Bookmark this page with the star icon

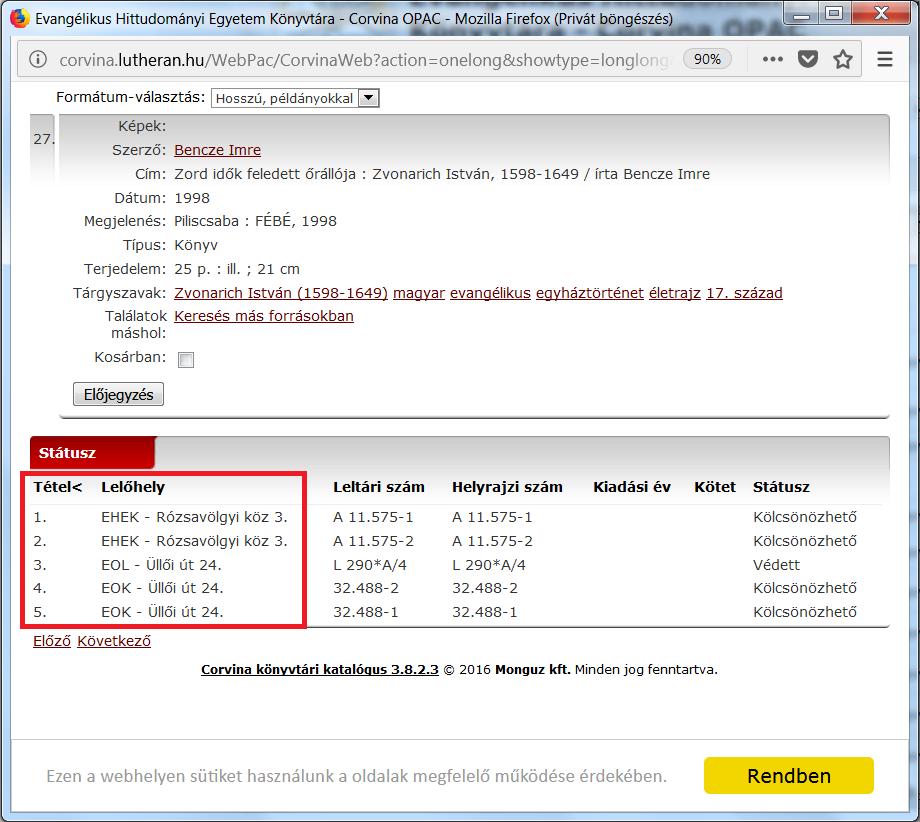point(843,59)
